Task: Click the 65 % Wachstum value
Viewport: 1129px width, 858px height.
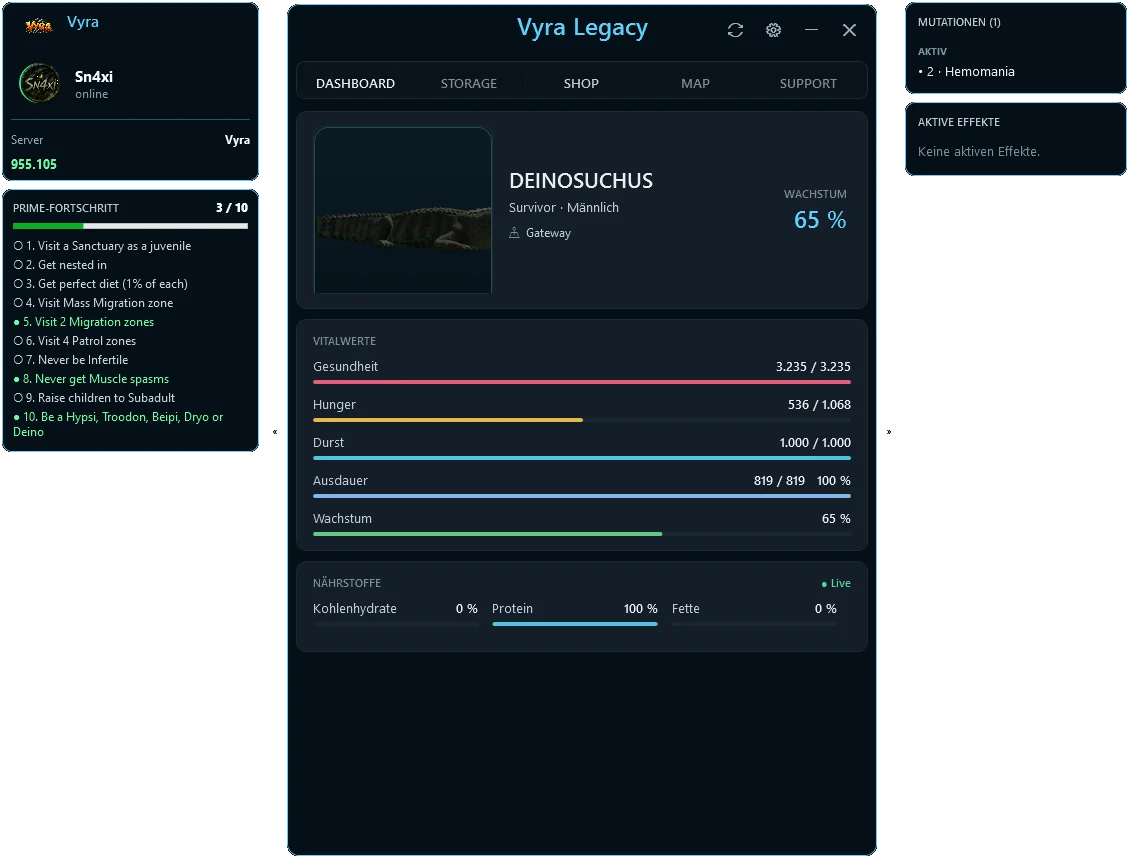Action: 820,220
